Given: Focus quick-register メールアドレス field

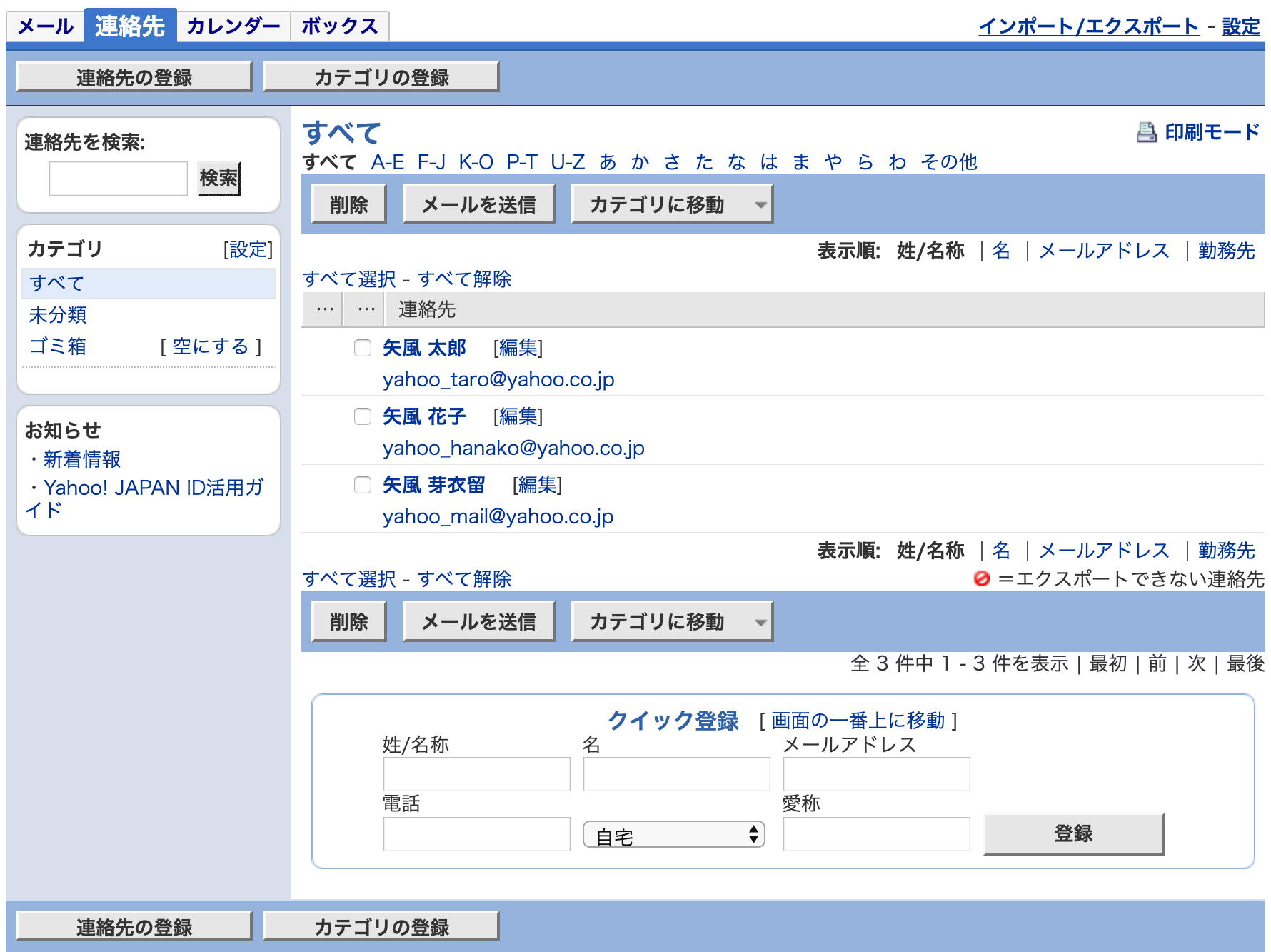Looking at the screenshot, I should (x=877, y=774).
